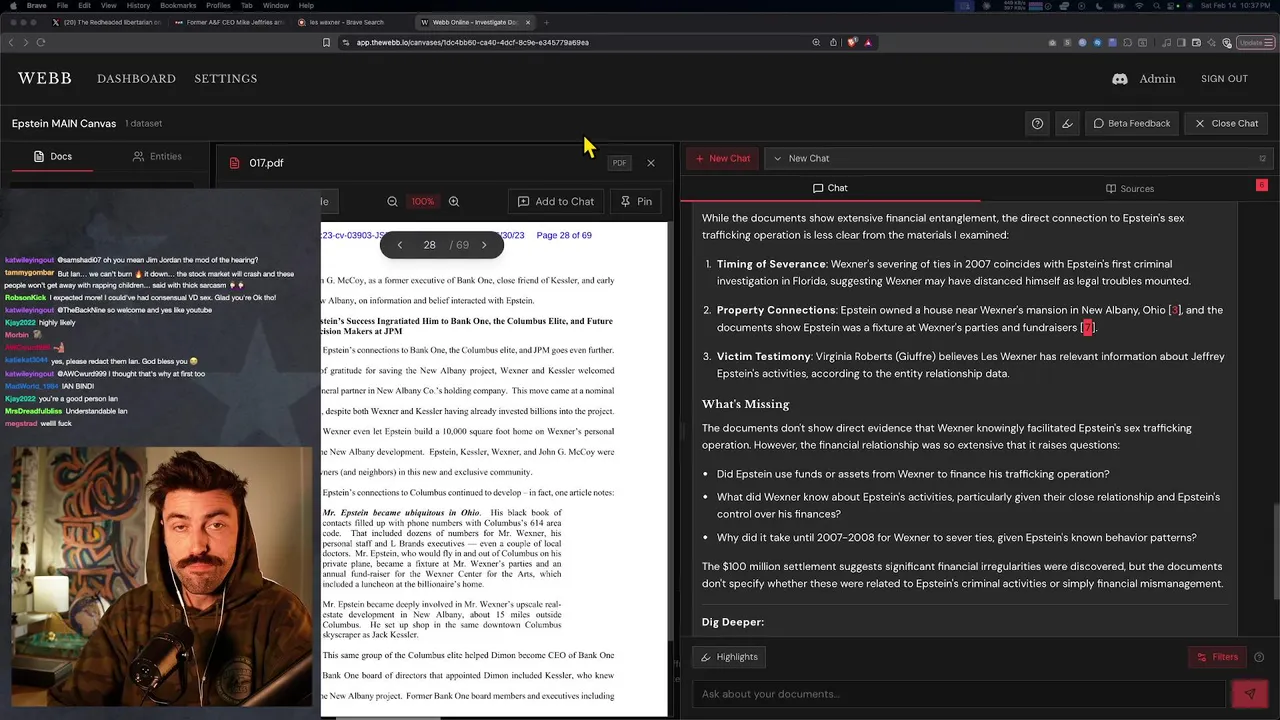Click the address bar URL
The height and width of the screenshot is (720, 1280).
click(x=472, y=42)
